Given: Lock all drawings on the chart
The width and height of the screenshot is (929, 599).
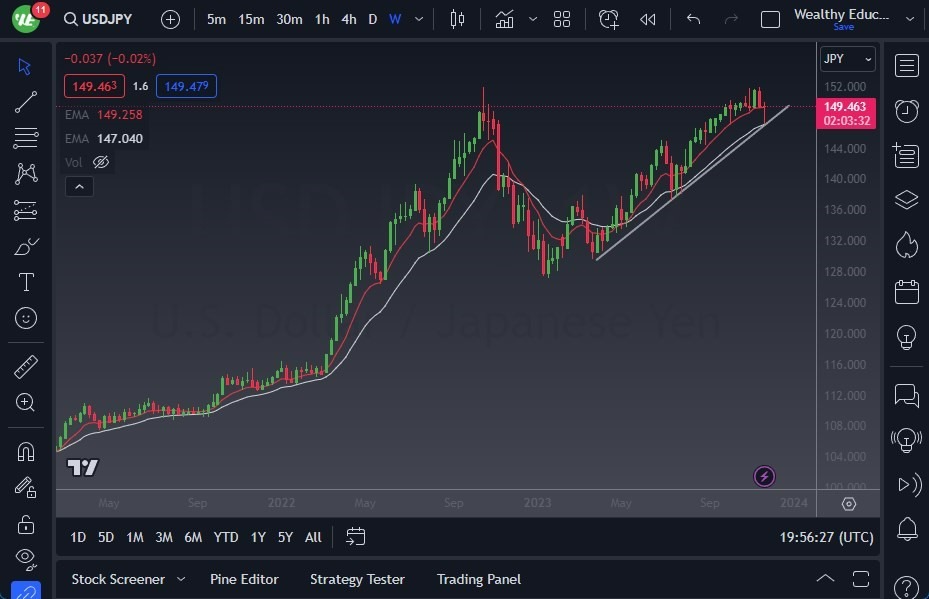Looking at the screenshot, I should (25, 524).
